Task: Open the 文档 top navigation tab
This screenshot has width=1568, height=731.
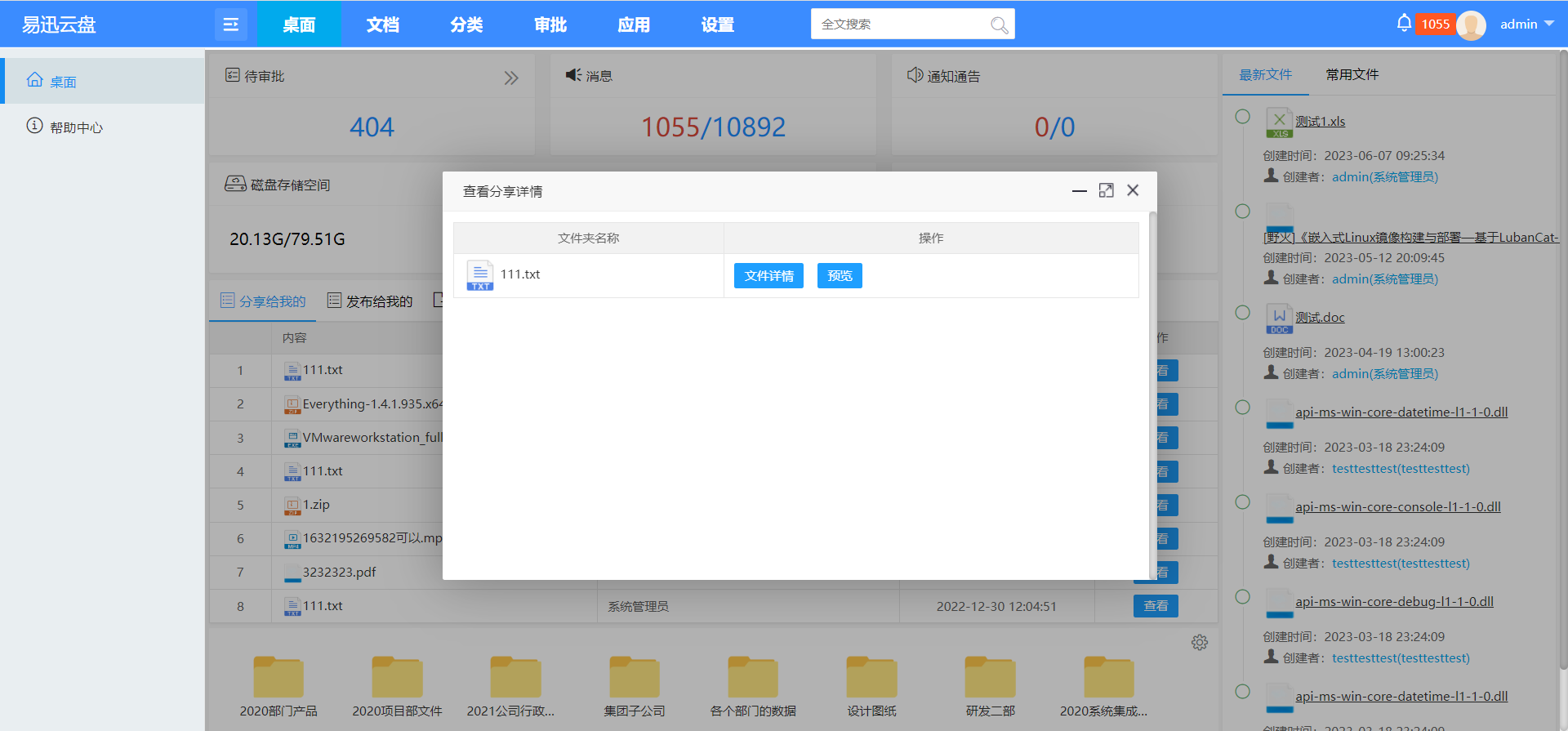Action: pos(382,25)
